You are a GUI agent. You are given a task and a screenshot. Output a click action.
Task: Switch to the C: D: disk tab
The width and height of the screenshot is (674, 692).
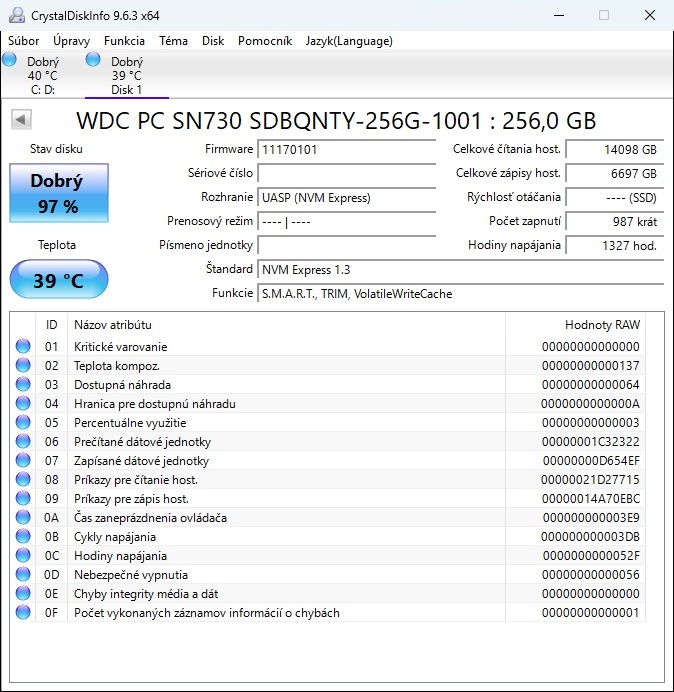click(43, 75)
